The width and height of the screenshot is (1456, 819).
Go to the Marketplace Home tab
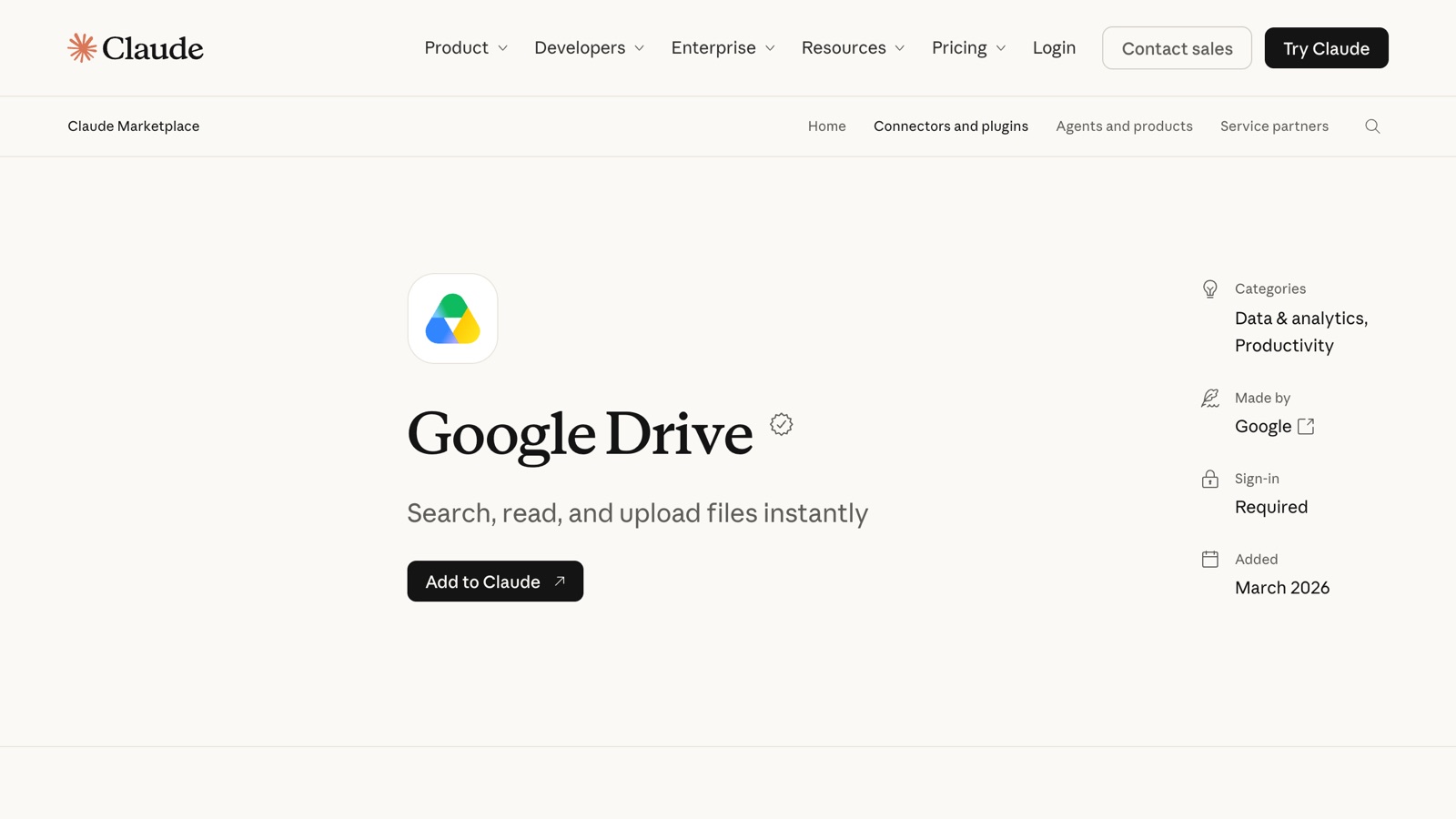point(826,126)
